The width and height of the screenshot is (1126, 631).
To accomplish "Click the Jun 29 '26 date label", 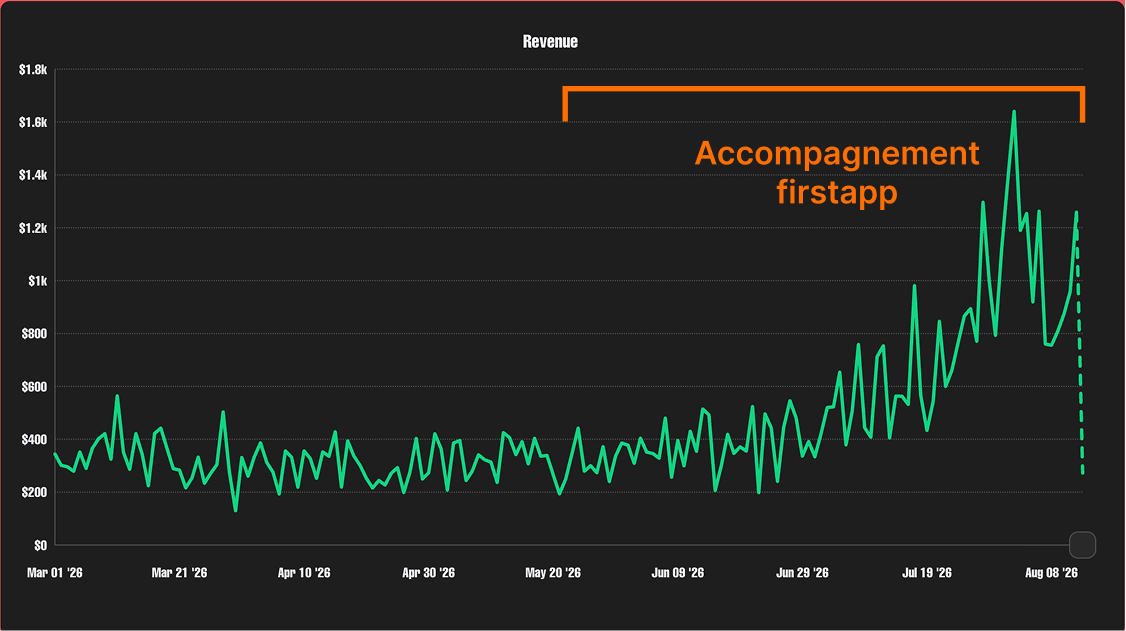I will pos(802,573).
